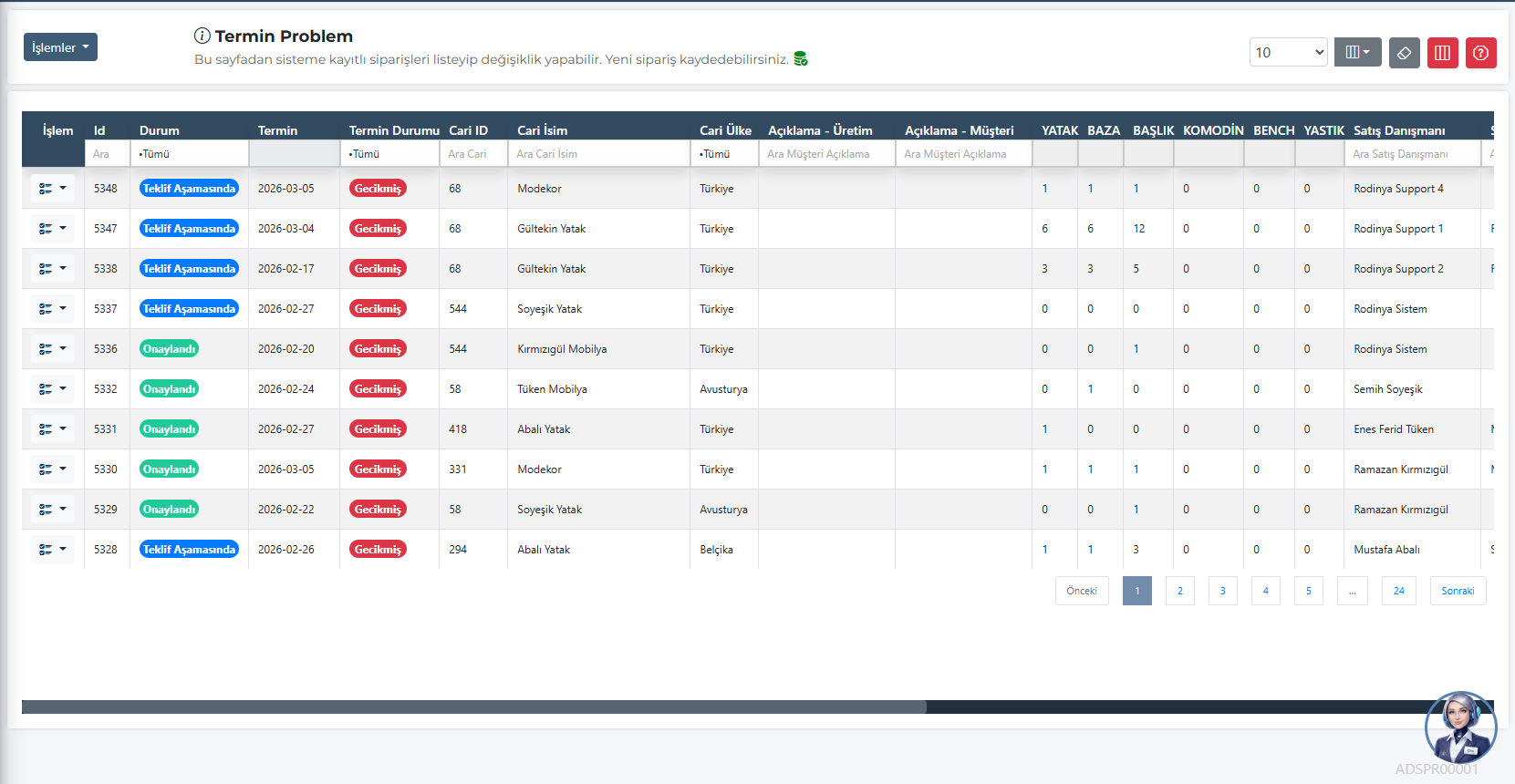This screenshot has height=784, width=1515.
Task: Sort by the Termin column header
Action: 277,130
